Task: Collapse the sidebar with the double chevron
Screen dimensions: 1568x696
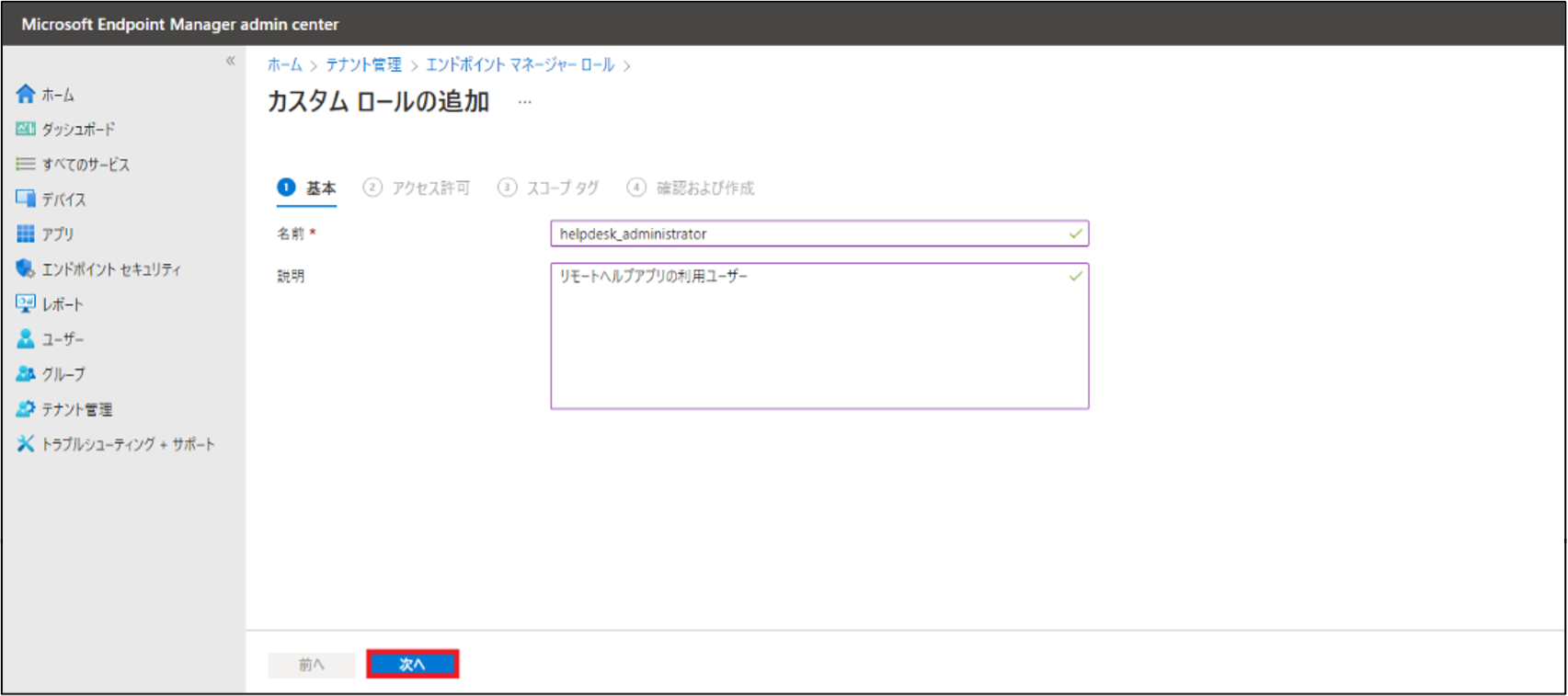Action: (x=231, y=61)
